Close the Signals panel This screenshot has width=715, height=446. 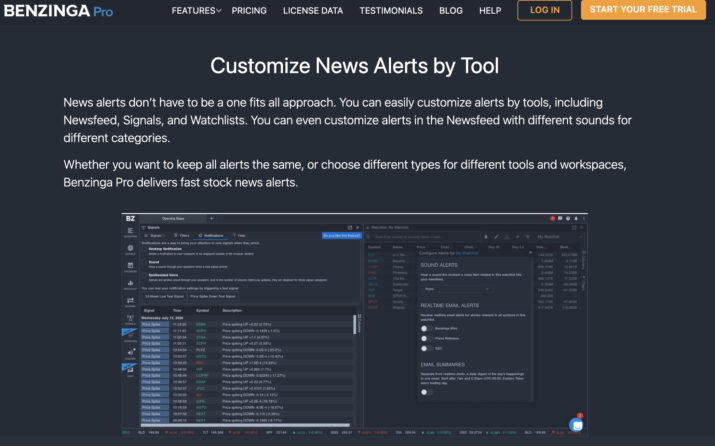(x=358, y=227)
